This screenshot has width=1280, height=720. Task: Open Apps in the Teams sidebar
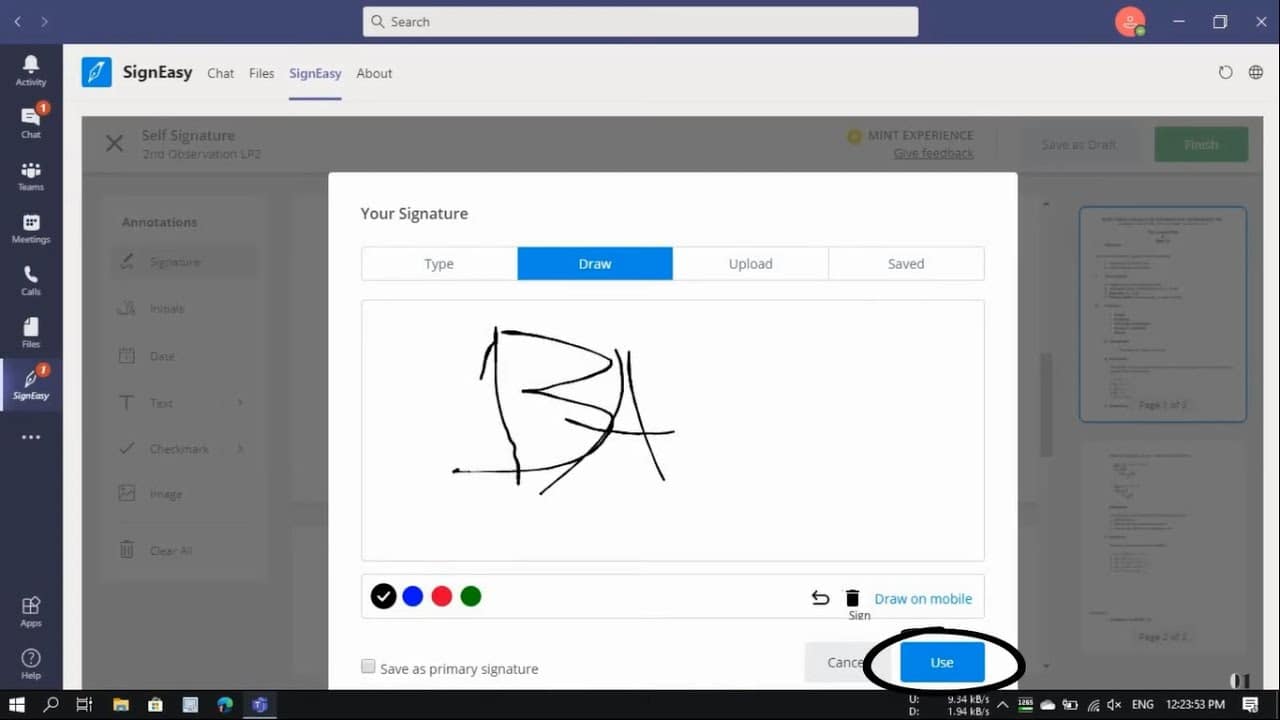point(31,611)
